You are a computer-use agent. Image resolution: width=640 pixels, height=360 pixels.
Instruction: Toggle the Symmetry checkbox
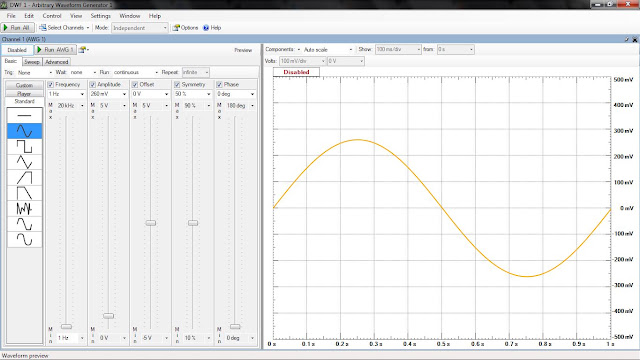[177, 84]
